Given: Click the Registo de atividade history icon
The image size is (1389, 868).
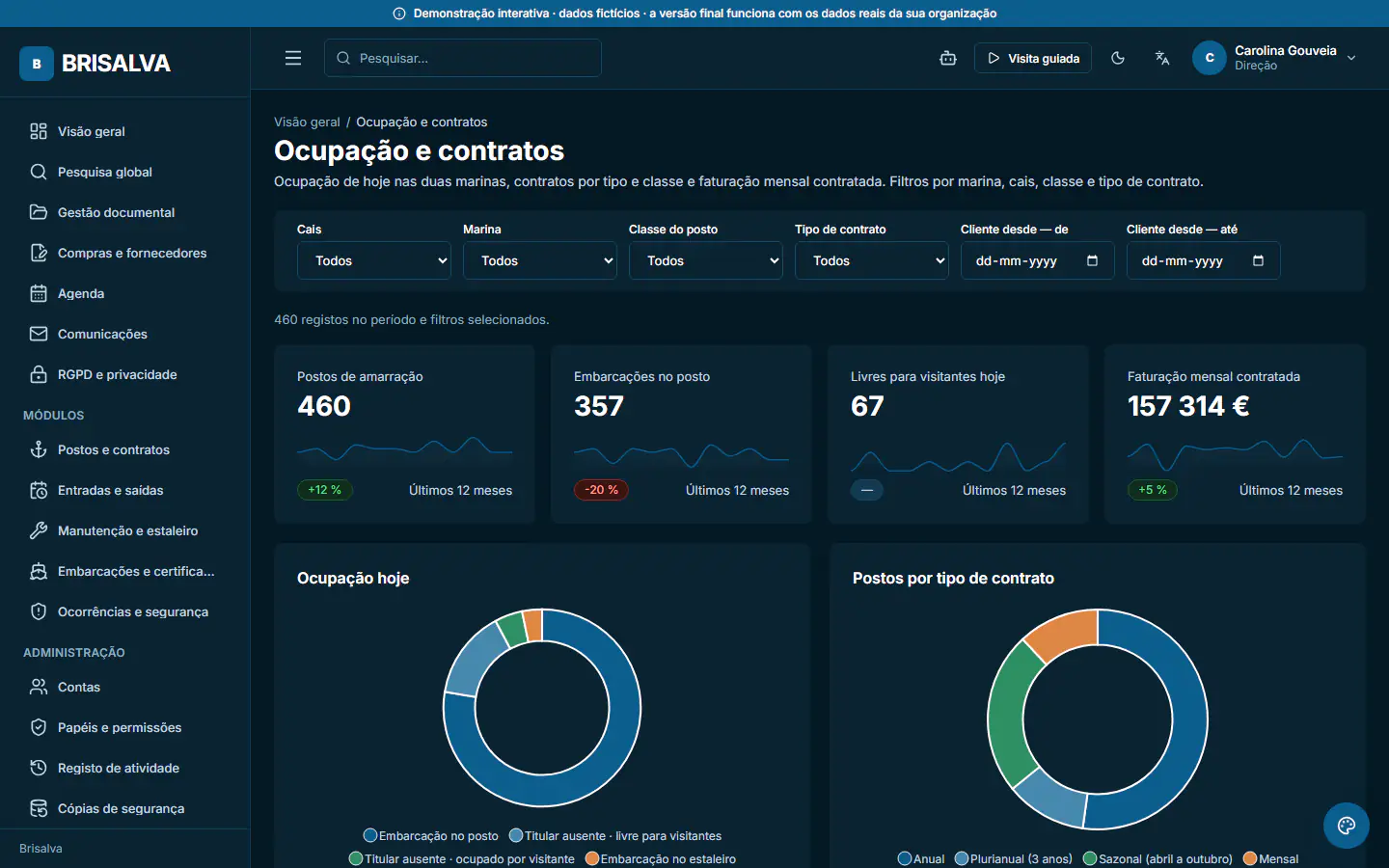Looking at the screenshot, I should tap(39, 768).
